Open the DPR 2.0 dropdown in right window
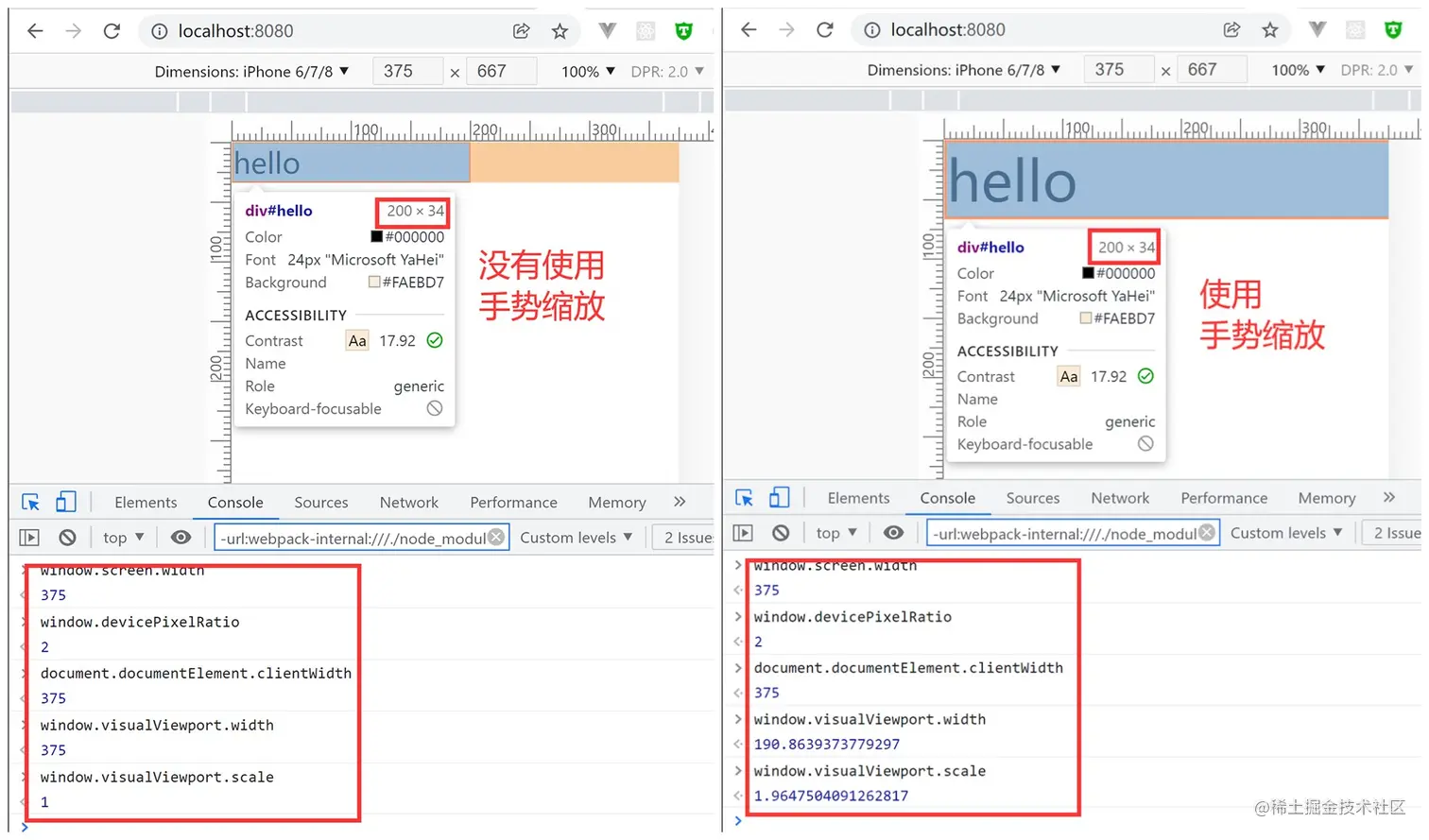This screenshot has height=840, width=1429. (x=1377, y=70)
